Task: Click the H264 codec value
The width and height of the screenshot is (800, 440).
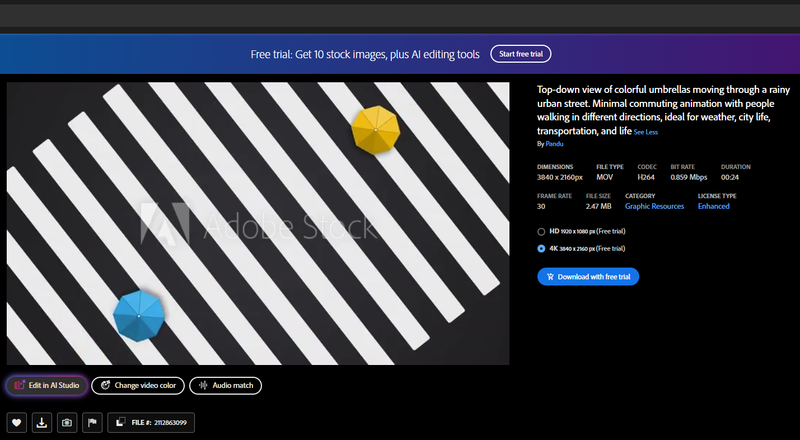Action: click(x=646, y=178)
